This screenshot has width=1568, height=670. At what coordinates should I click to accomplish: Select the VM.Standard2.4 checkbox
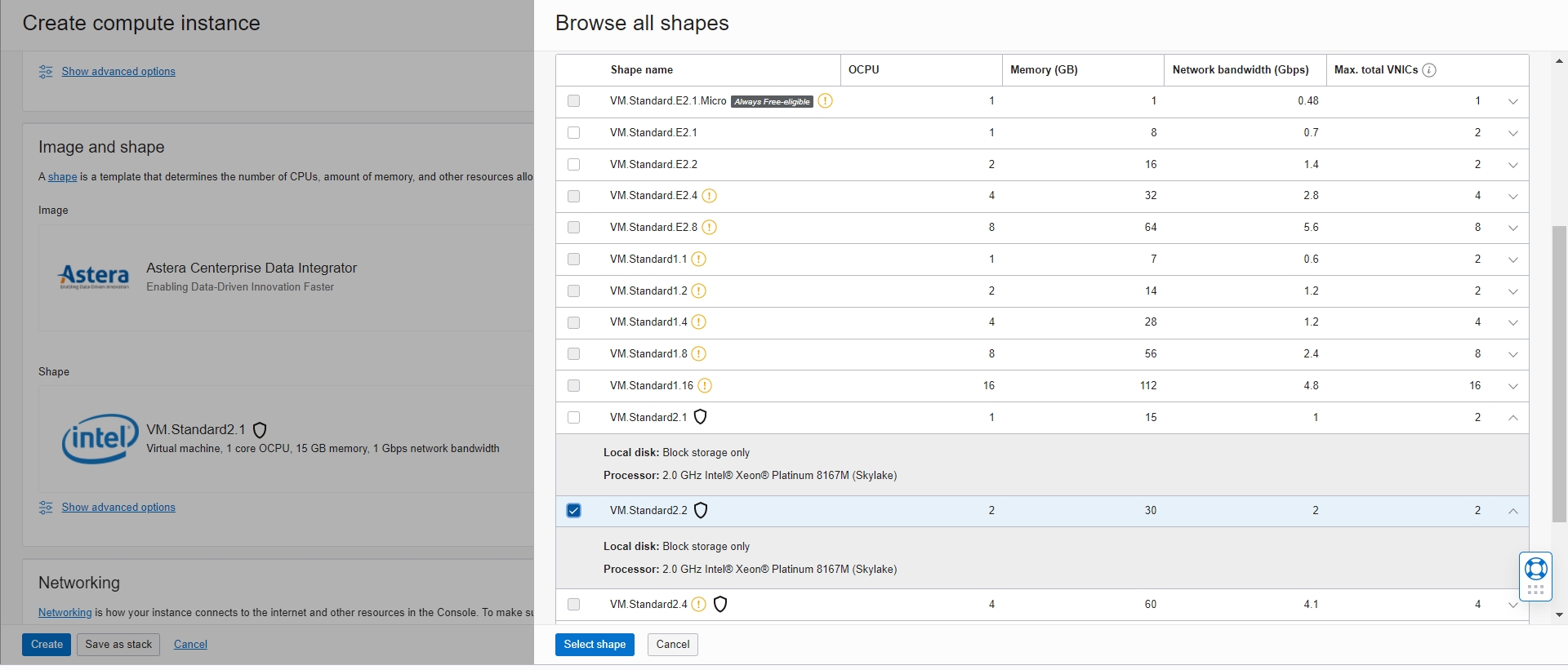pos(574,605)
